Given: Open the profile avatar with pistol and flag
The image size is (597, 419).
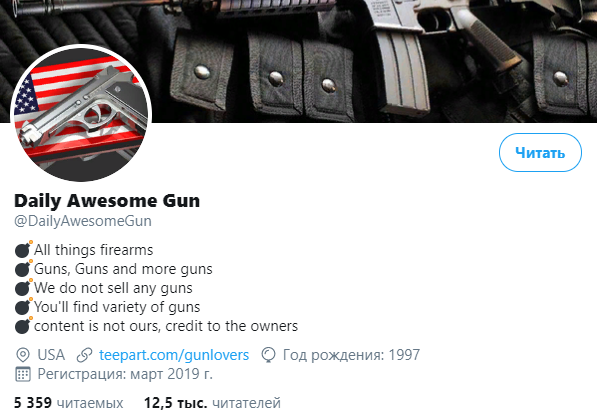Looking at the screenshot, I should [81, 114].
